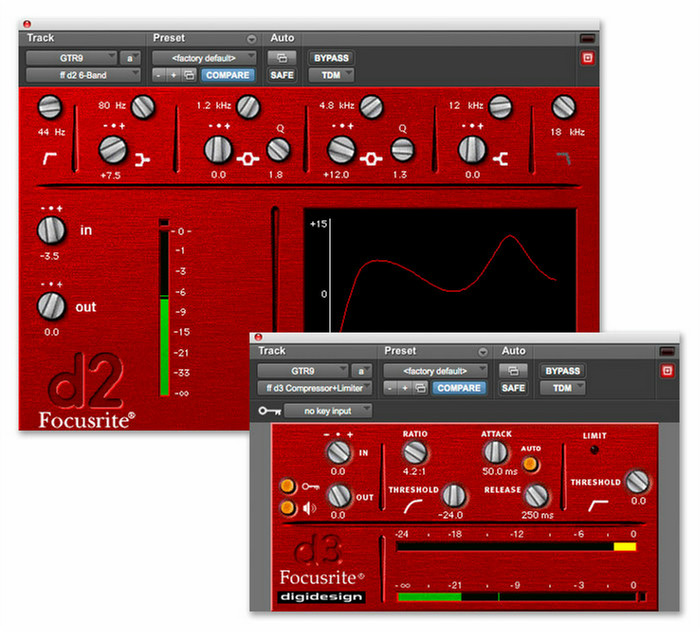This screenshot has width=700, height=632.
Task: Open the no key input dropdown
Action: coord(327,410)
